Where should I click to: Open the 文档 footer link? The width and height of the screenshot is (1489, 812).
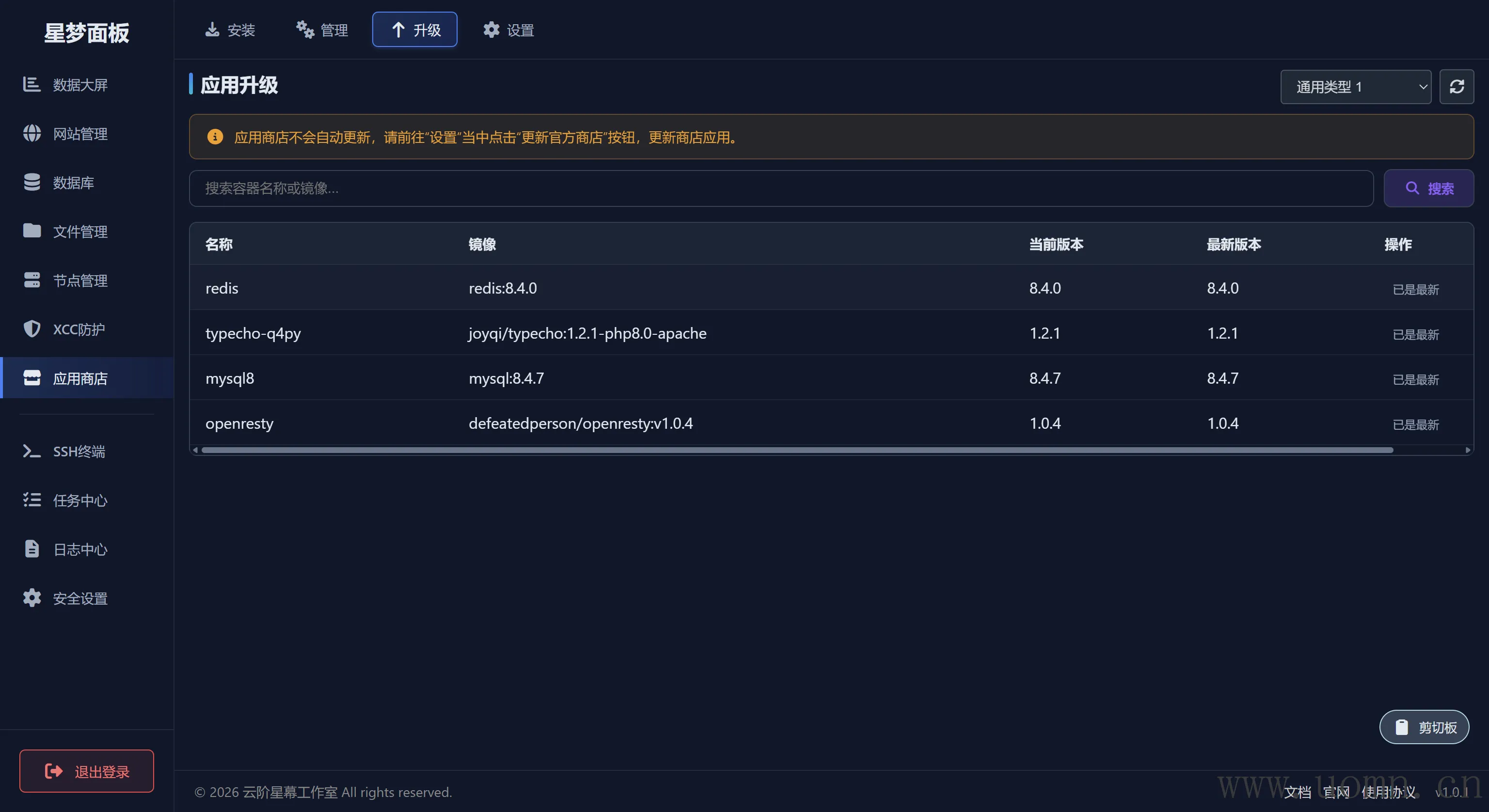1297,792
